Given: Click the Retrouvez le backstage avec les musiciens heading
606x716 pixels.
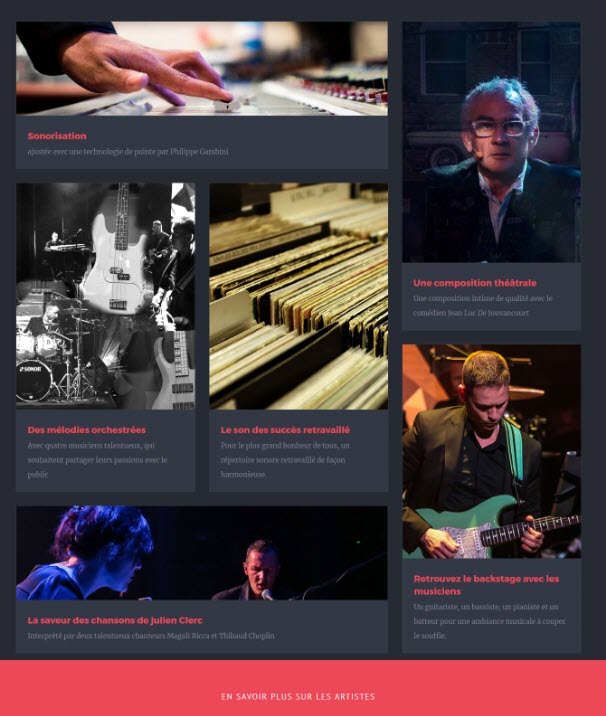Looking at the screenshot, I should 486,585.
